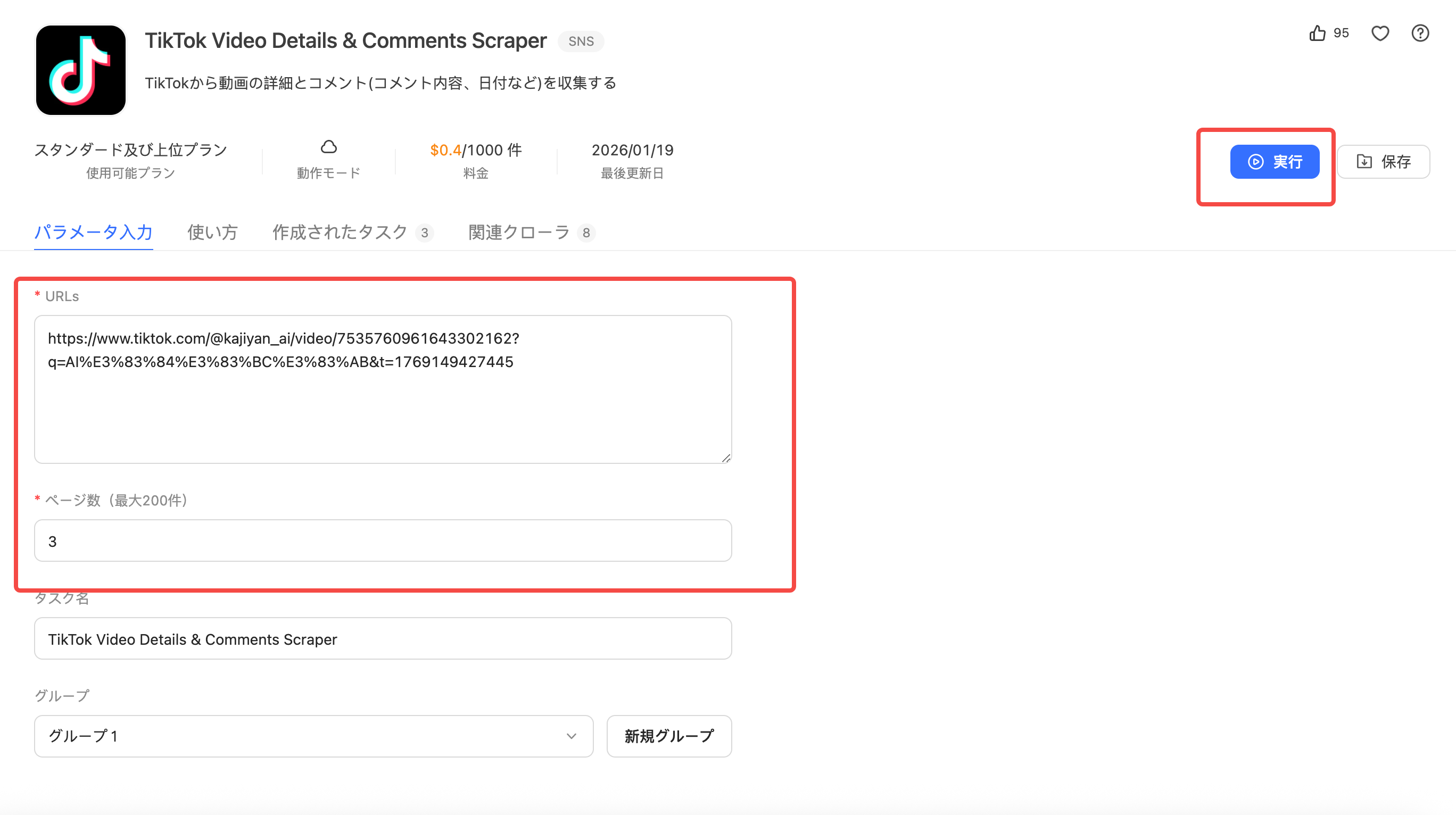This screenshot has height=815, width=1456.
Task: Click the 保存 save button
Action: click(1383, 162)
